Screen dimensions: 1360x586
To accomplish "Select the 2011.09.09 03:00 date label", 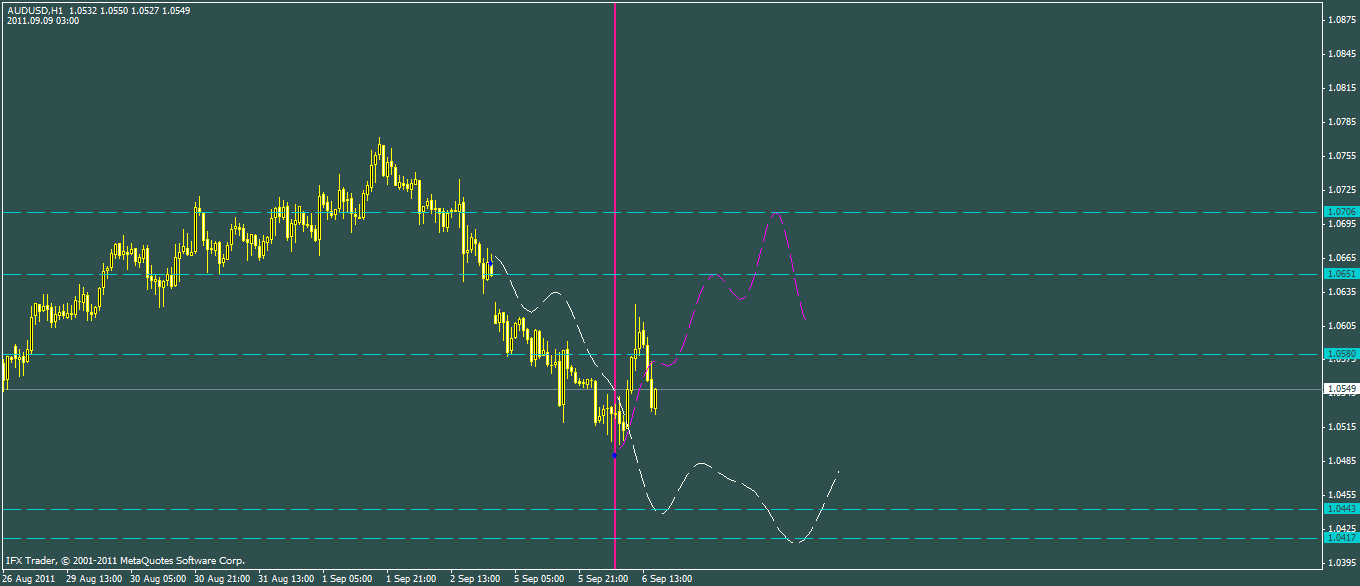I will [x=43, y=21].
